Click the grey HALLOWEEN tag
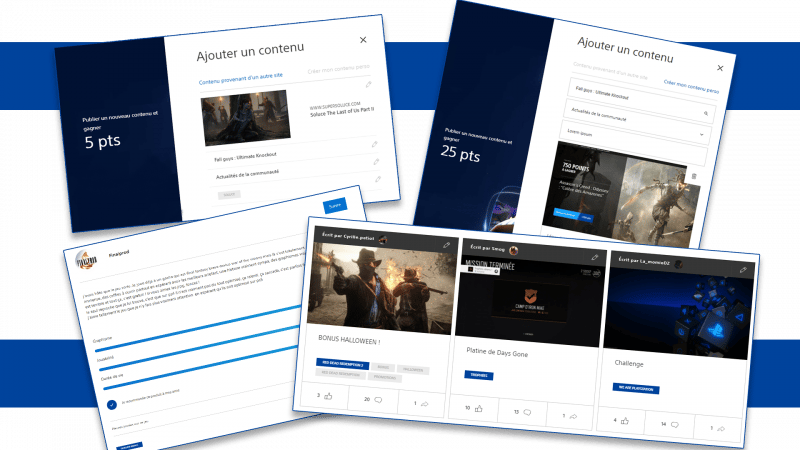800x450 pixels. tap(413, 370)
